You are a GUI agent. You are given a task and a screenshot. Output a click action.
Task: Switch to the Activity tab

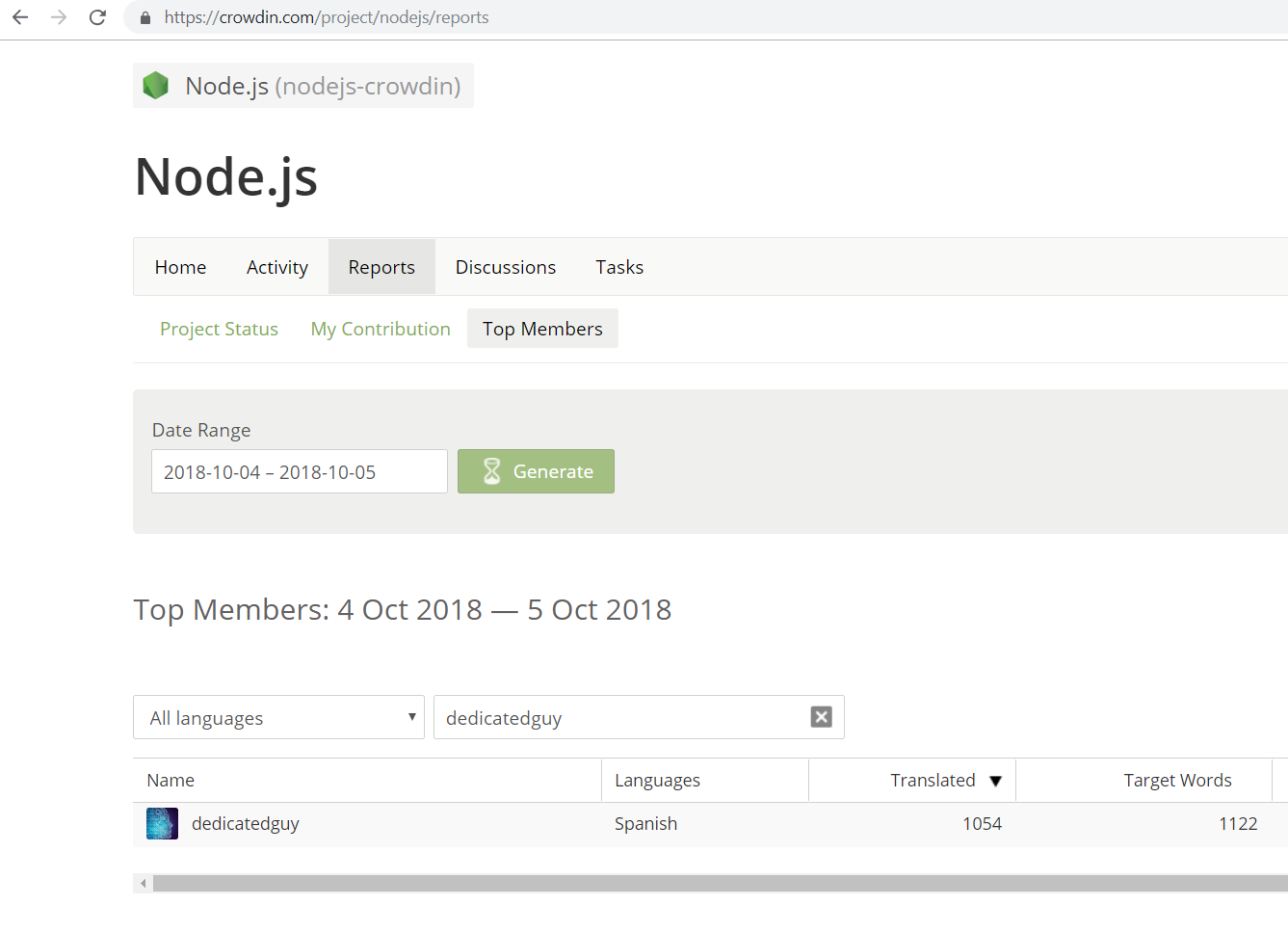277,267
